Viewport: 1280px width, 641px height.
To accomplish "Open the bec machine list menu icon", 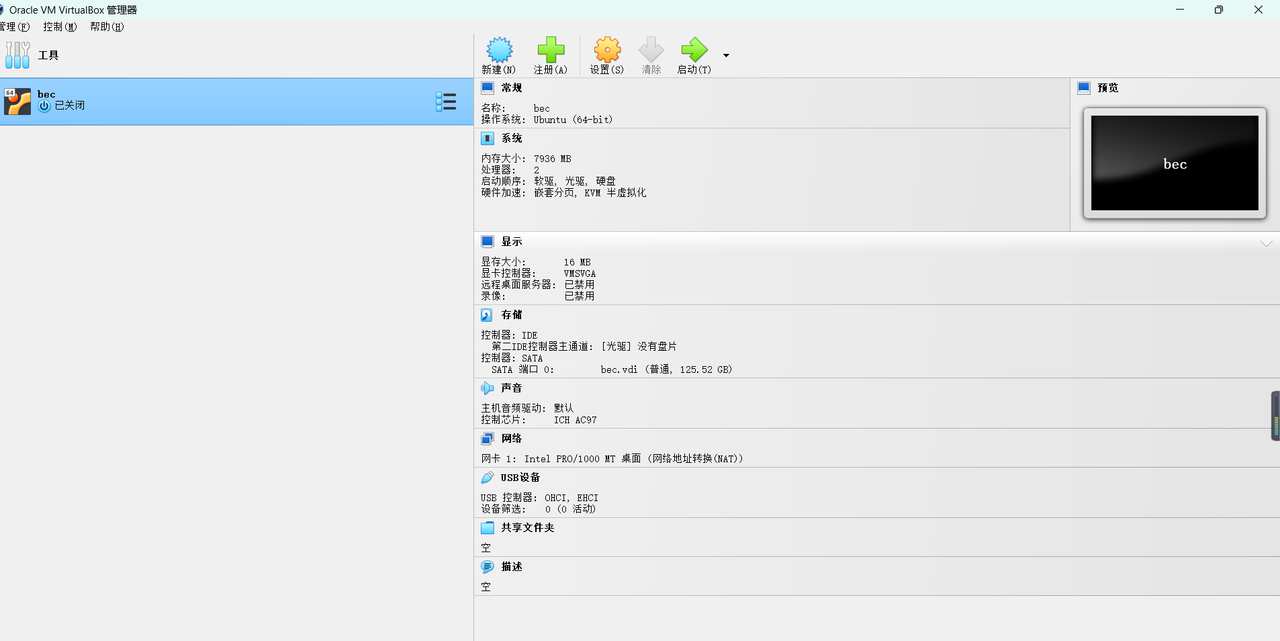I will [446, 101].
